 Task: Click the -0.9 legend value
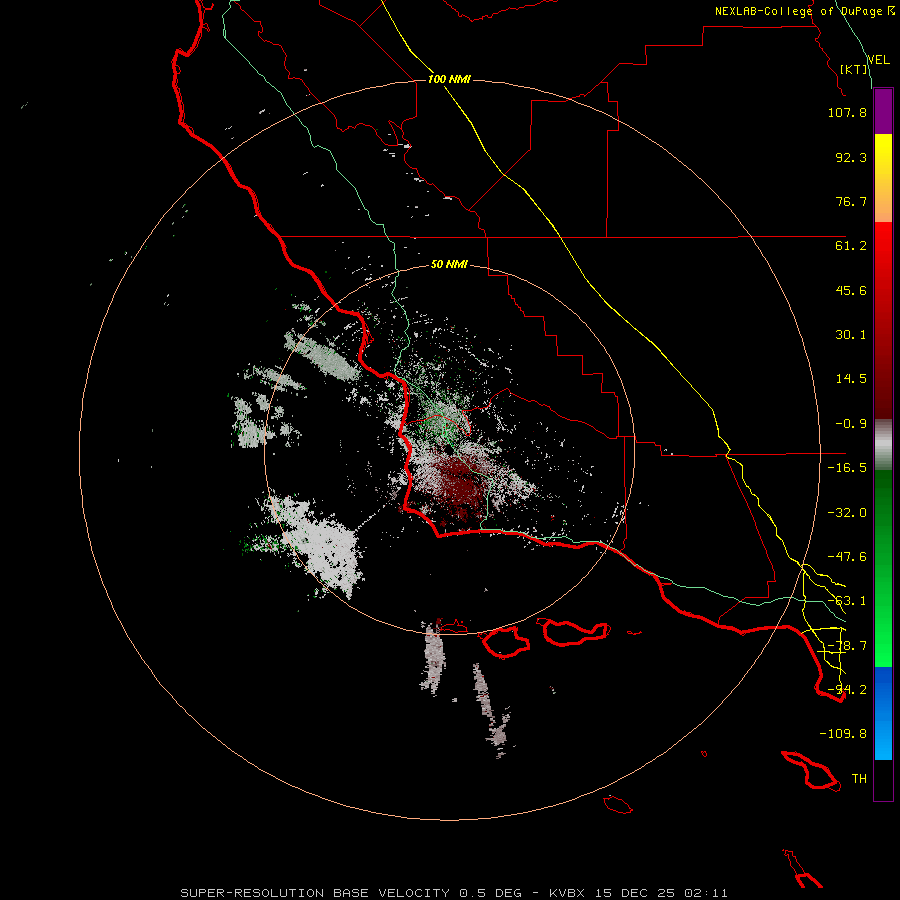click(x=851, y=424)
